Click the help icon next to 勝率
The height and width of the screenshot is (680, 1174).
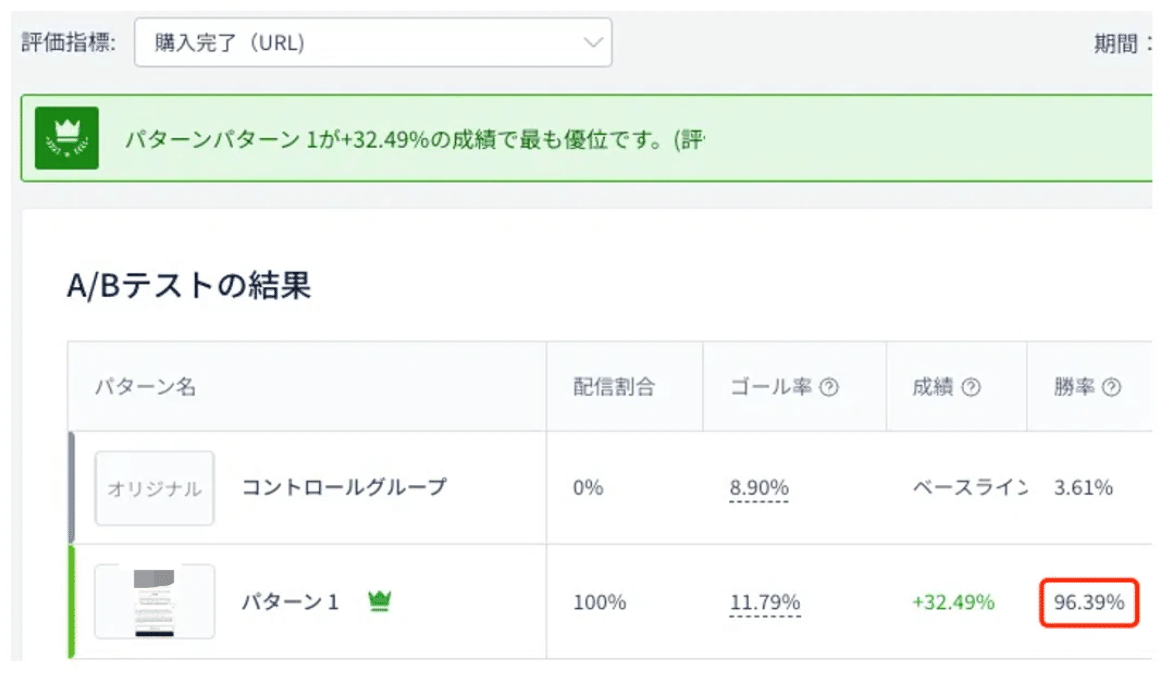1110,388
